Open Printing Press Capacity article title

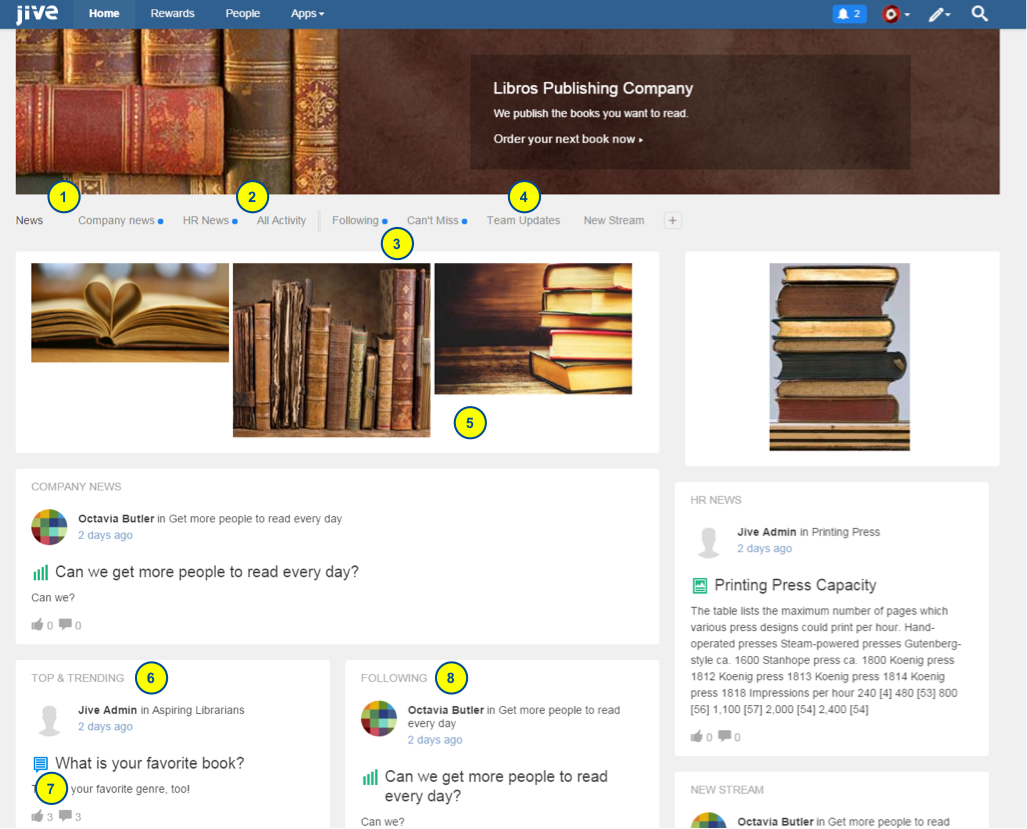[x=795, y=585]
